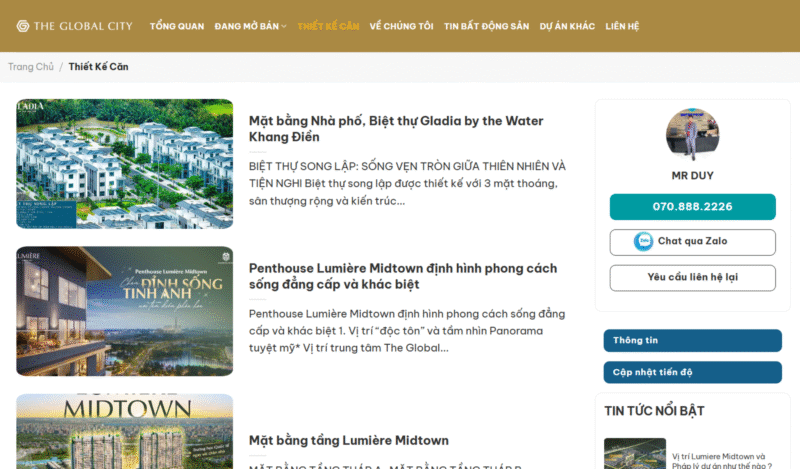Click the Zalo chat icon
The image size is (800, 469).
[x=643, y=241]
